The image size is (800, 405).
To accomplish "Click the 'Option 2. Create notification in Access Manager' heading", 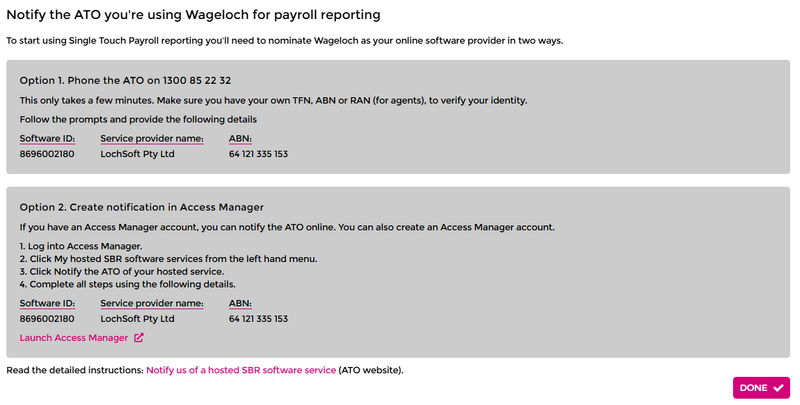I will coord(141,207).
